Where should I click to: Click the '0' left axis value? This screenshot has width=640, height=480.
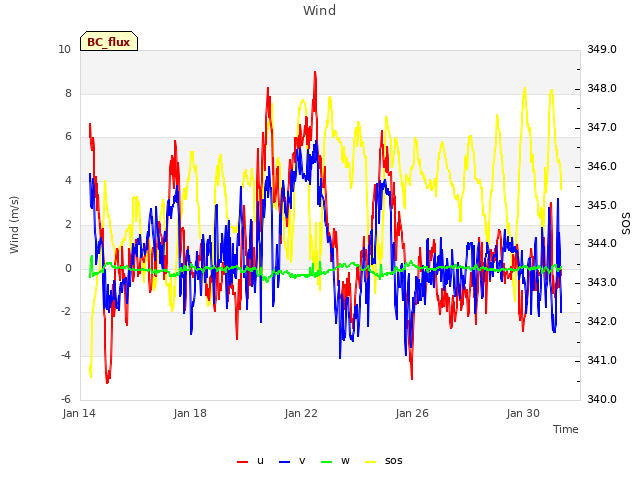[x=68, y=268]
